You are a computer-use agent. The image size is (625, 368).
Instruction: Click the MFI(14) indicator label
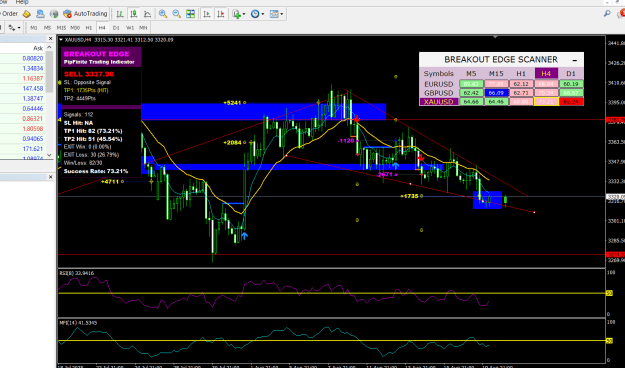click(x=79, y=323)
